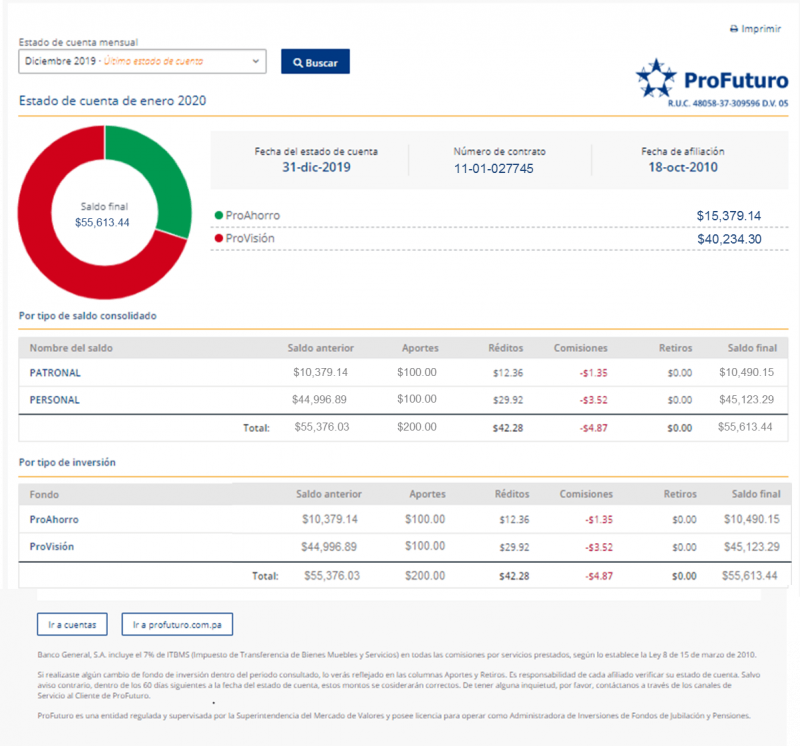The width and height of the screenshot is (800, 746).
Task: Click the red ProVisión legend dot
Action: click(x=219, y=239)
